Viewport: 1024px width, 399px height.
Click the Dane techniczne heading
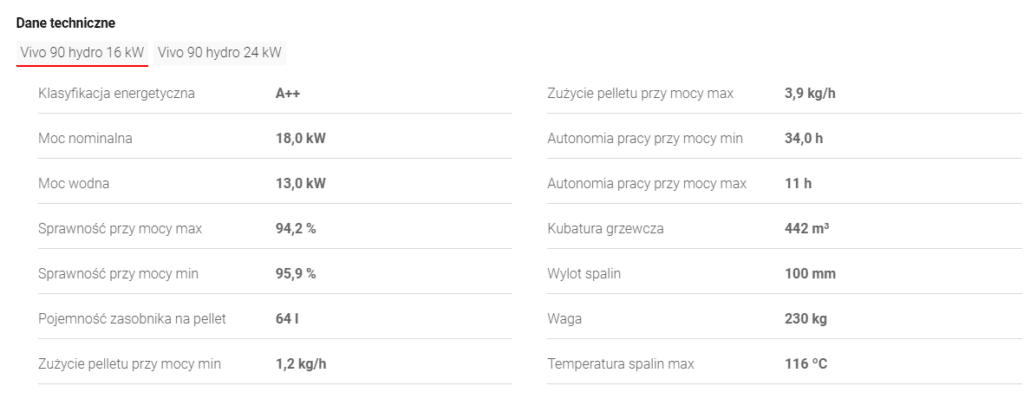(x=66, y=24)
